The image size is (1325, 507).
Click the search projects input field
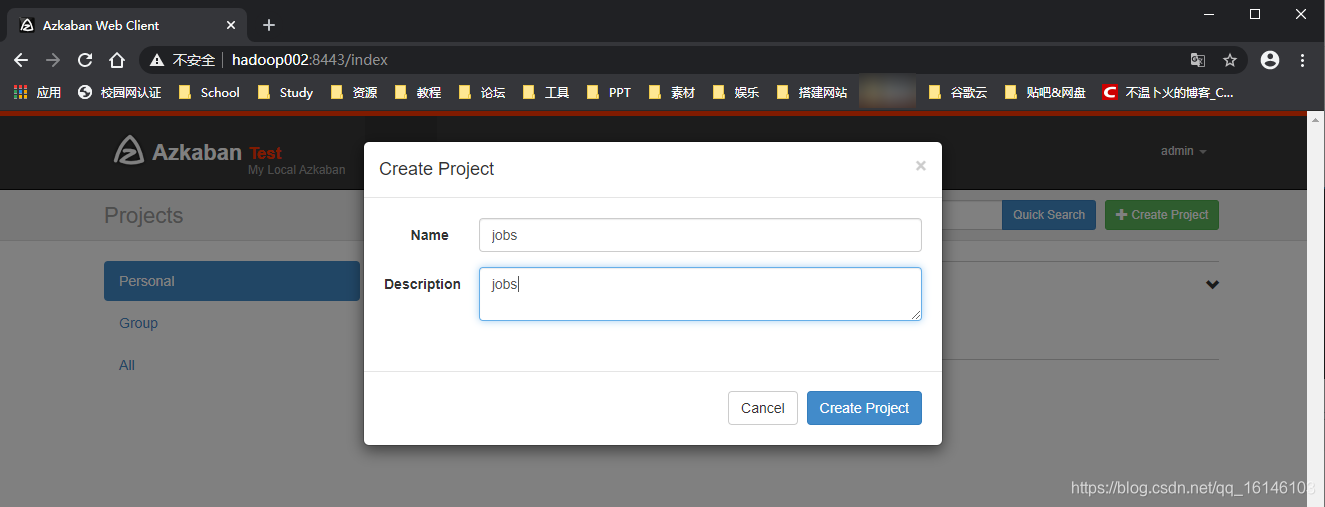[971, 215]
